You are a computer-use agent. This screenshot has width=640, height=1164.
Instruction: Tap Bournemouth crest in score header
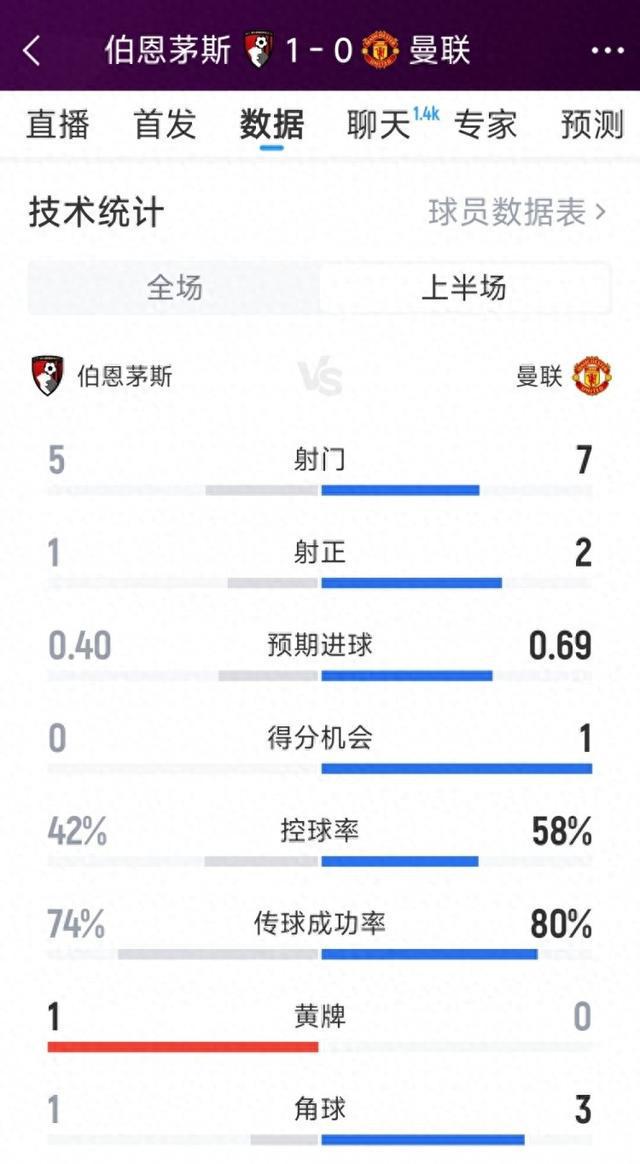(x=258, y=50)
